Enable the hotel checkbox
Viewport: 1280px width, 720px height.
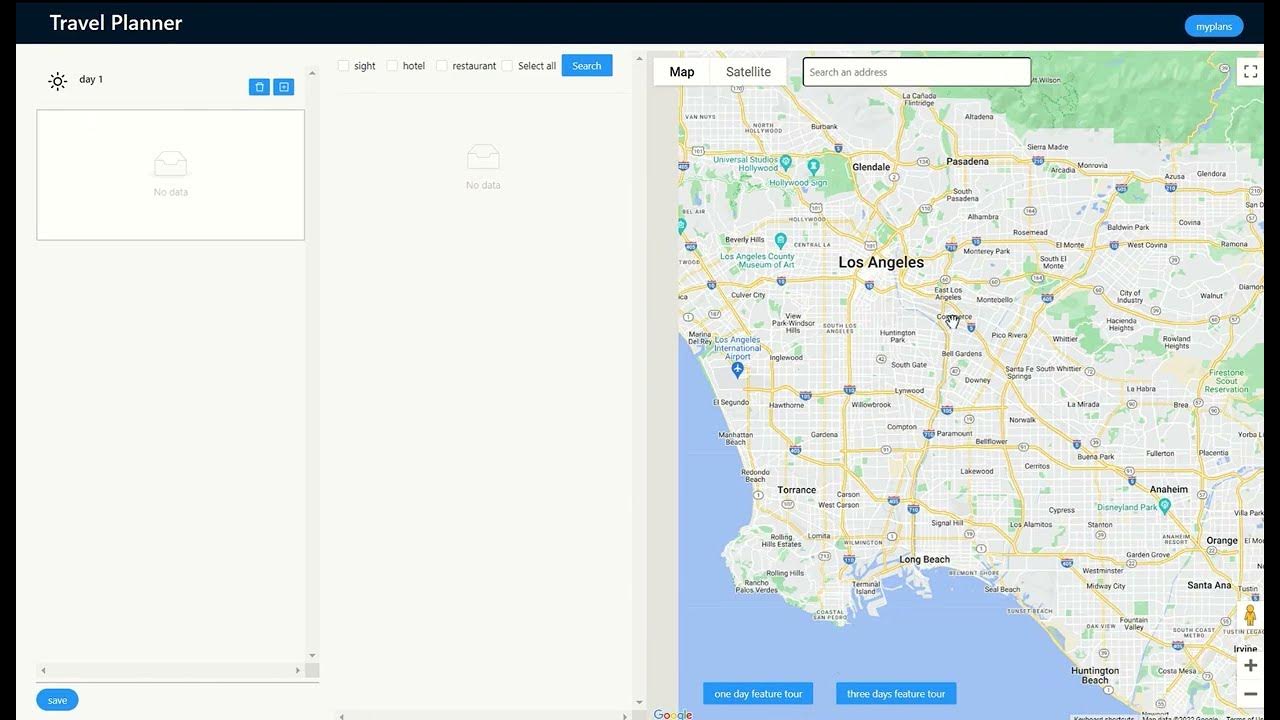(x=392, y=66)
